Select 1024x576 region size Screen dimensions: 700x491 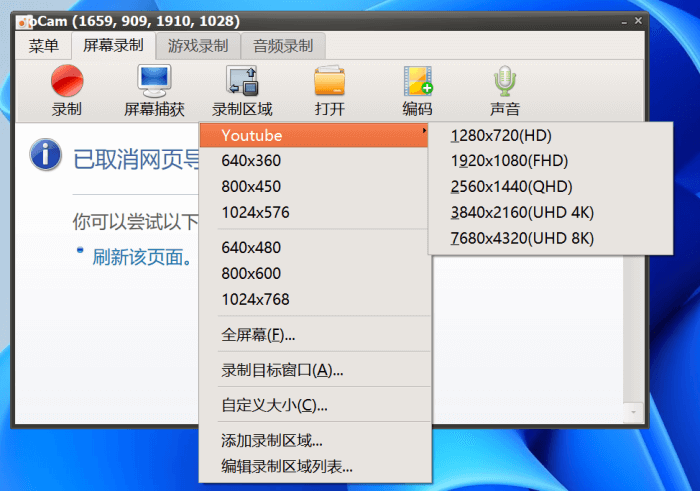314,212
